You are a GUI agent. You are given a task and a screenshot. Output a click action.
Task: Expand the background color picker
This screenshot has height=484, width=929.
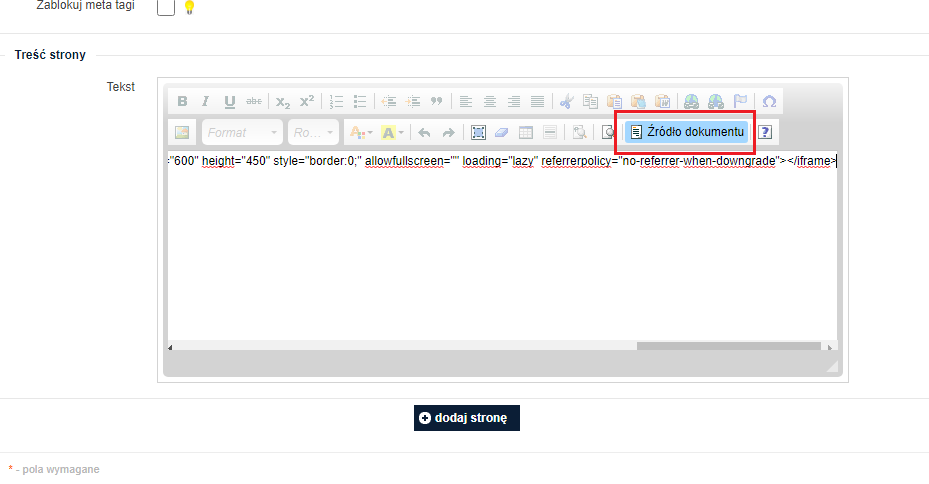click(392, 132)
